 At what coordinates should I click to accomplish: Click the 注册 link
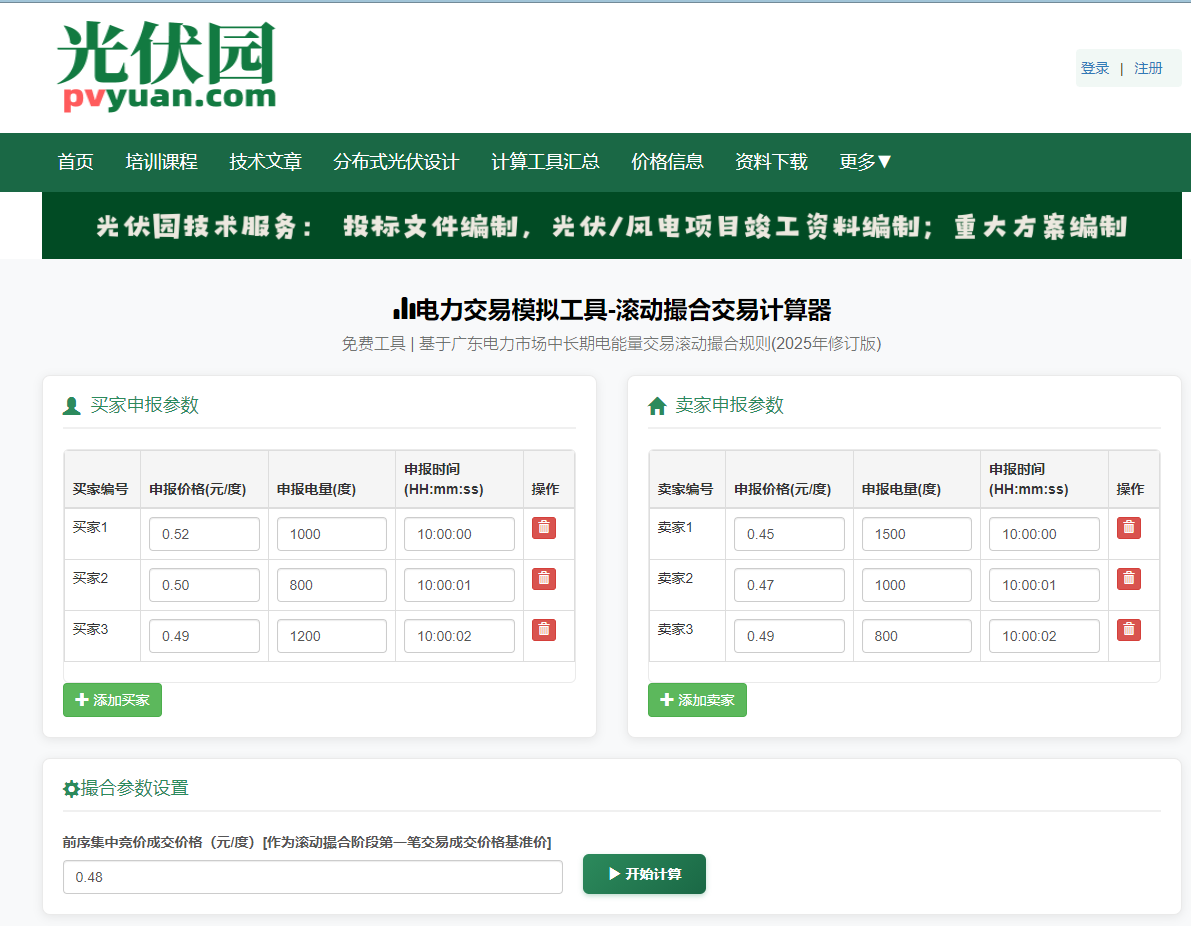[x=1148, y=68]
